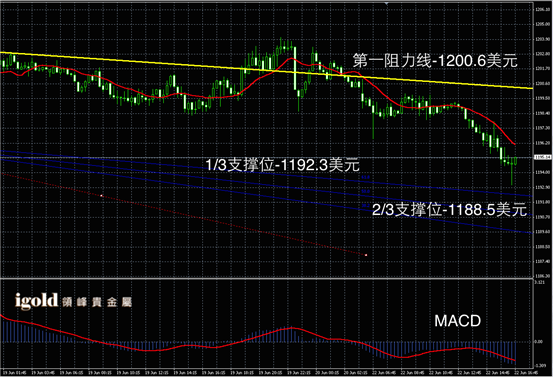Select the left anchor of the red dotted trendline
Viewport: 553px width, 377px height.
point(102,195)
